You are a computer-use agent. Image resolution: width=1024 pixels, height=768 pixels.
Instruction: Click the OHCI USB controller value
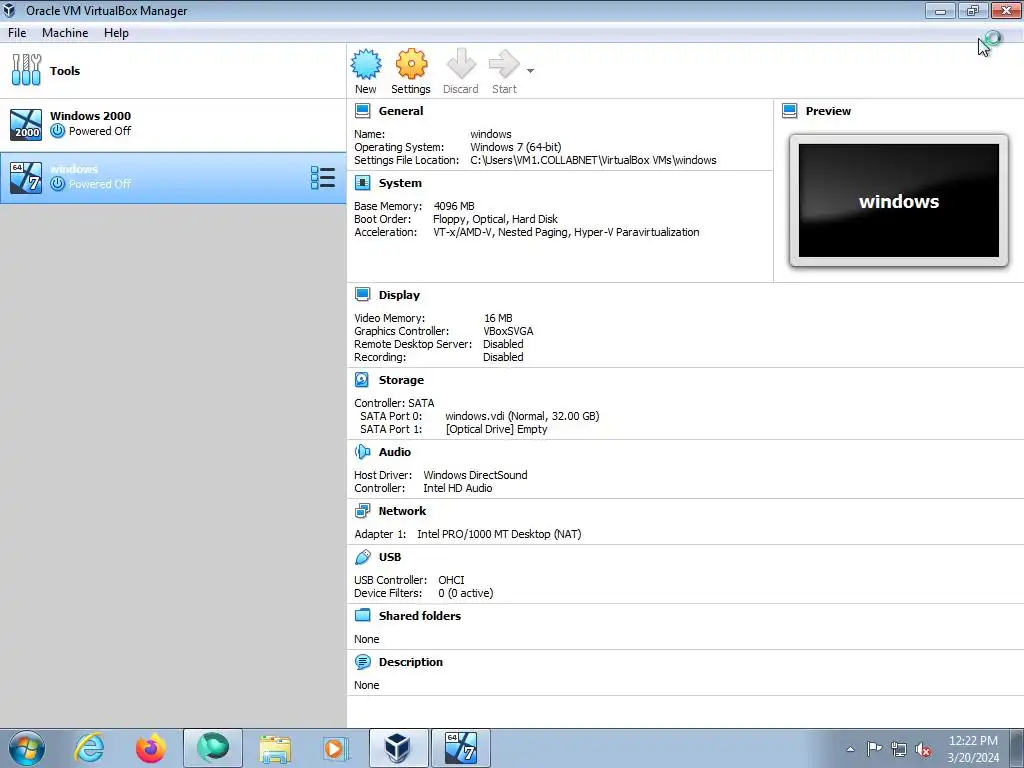(x=451, y=580)
